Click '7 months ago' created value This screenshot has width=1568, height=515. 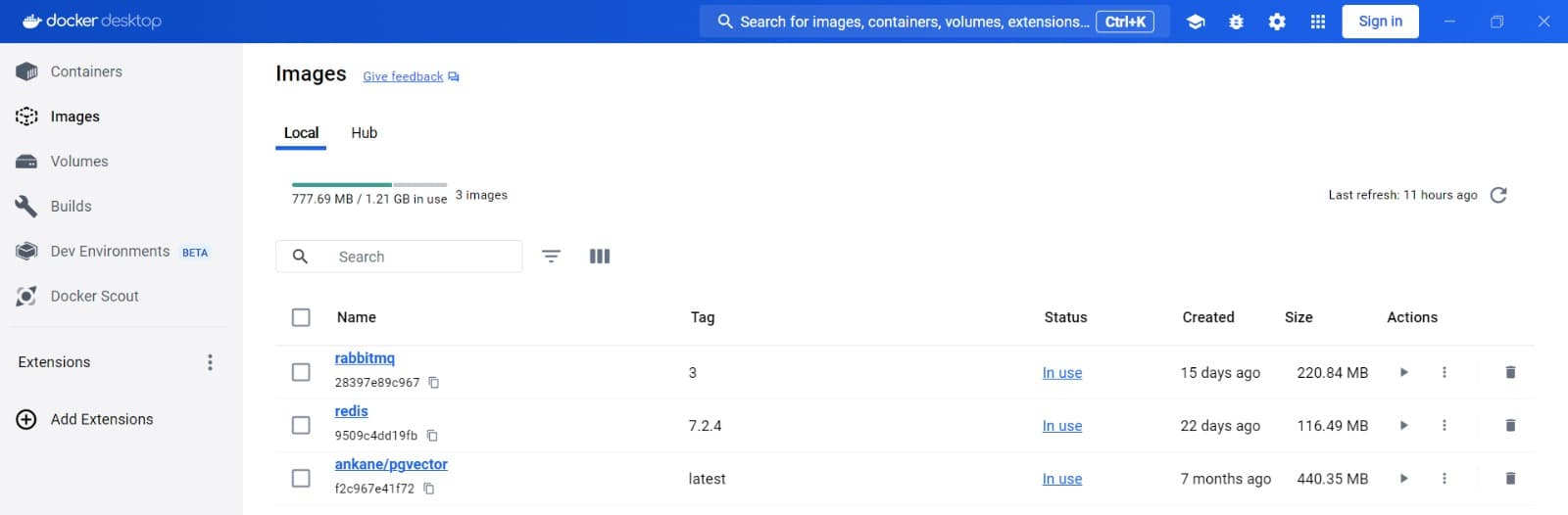1226,479
